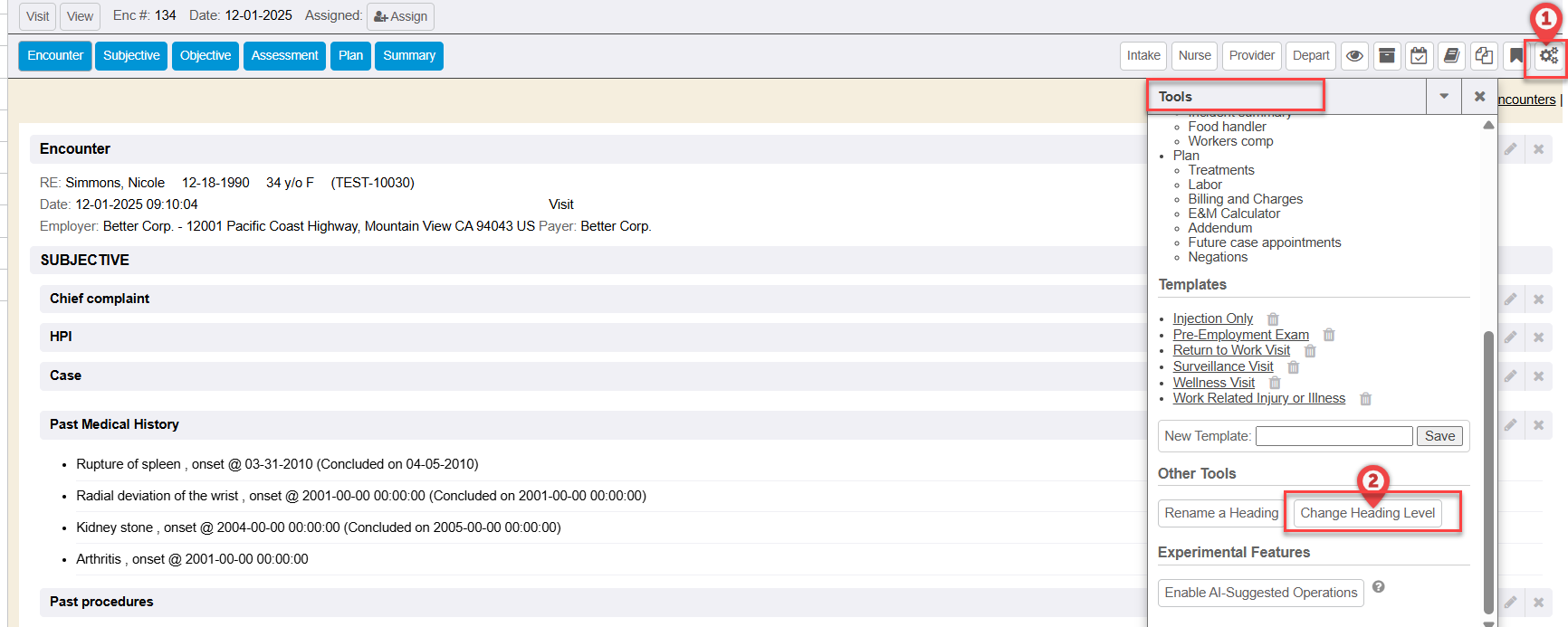
Task: Open the calendar check icon
Action: [x=1419, y=56]
